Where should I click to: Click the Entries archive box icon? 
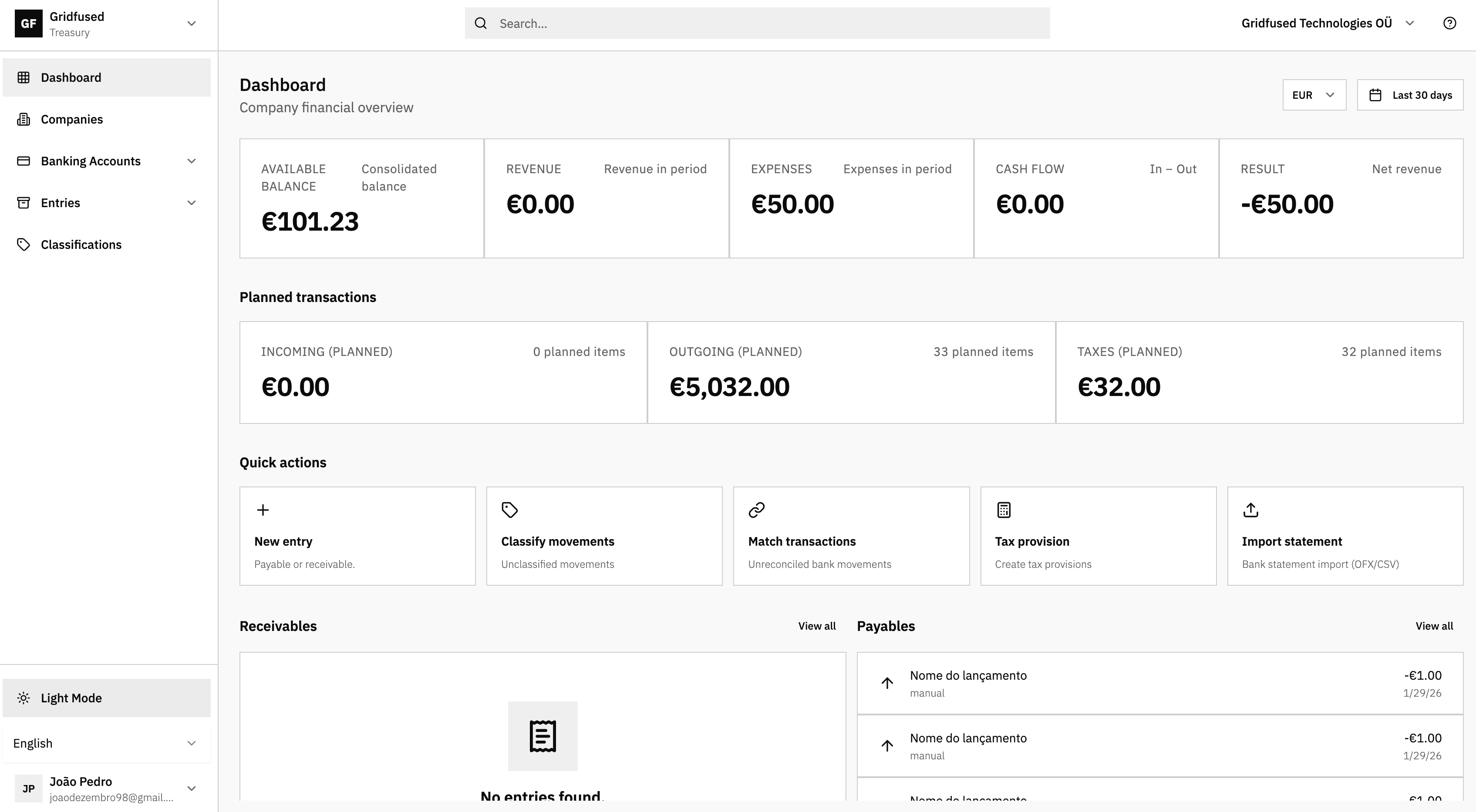click(24, 203)
